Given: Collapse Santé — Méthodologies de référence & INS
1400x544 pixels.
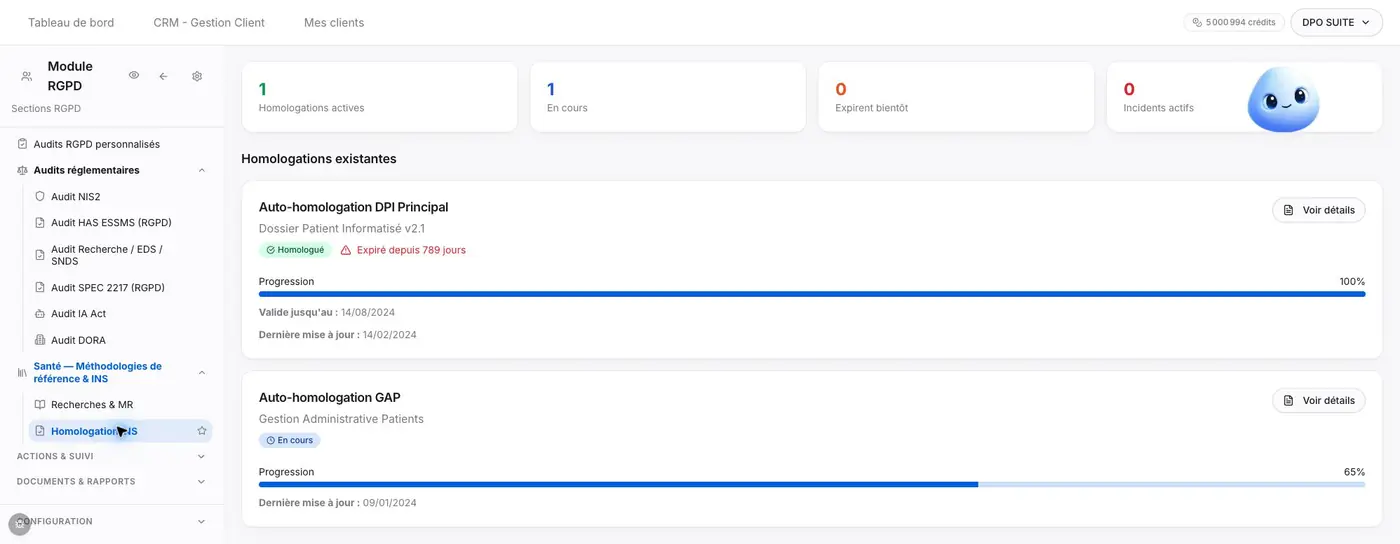Looking at the screenshot, I should tap(202, 373).
